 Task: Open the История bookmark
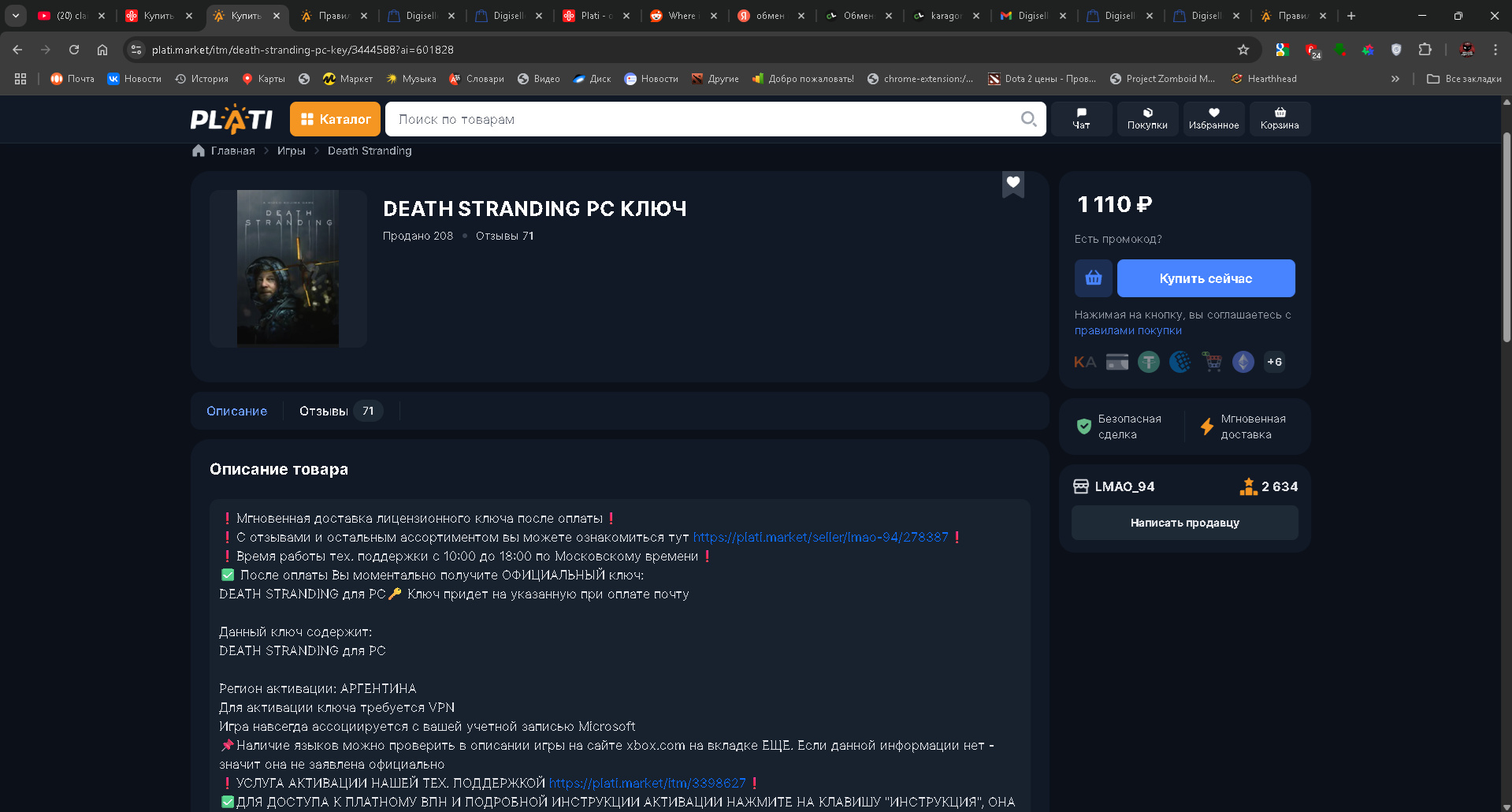pos(202,79)
